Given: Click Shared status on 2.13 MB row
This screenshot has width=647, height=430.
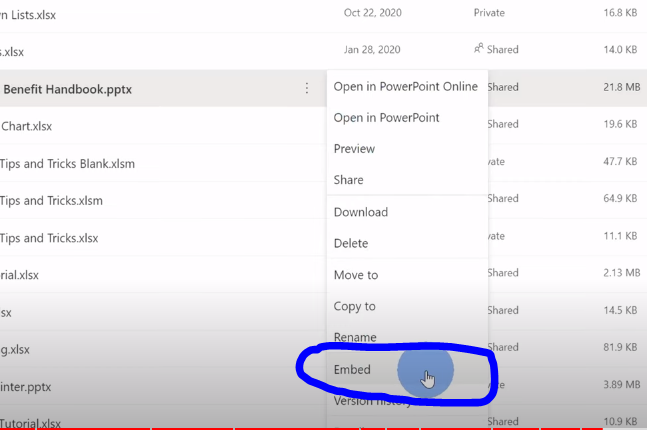Looking at the screenshot, I should click(x=503, y=273).
